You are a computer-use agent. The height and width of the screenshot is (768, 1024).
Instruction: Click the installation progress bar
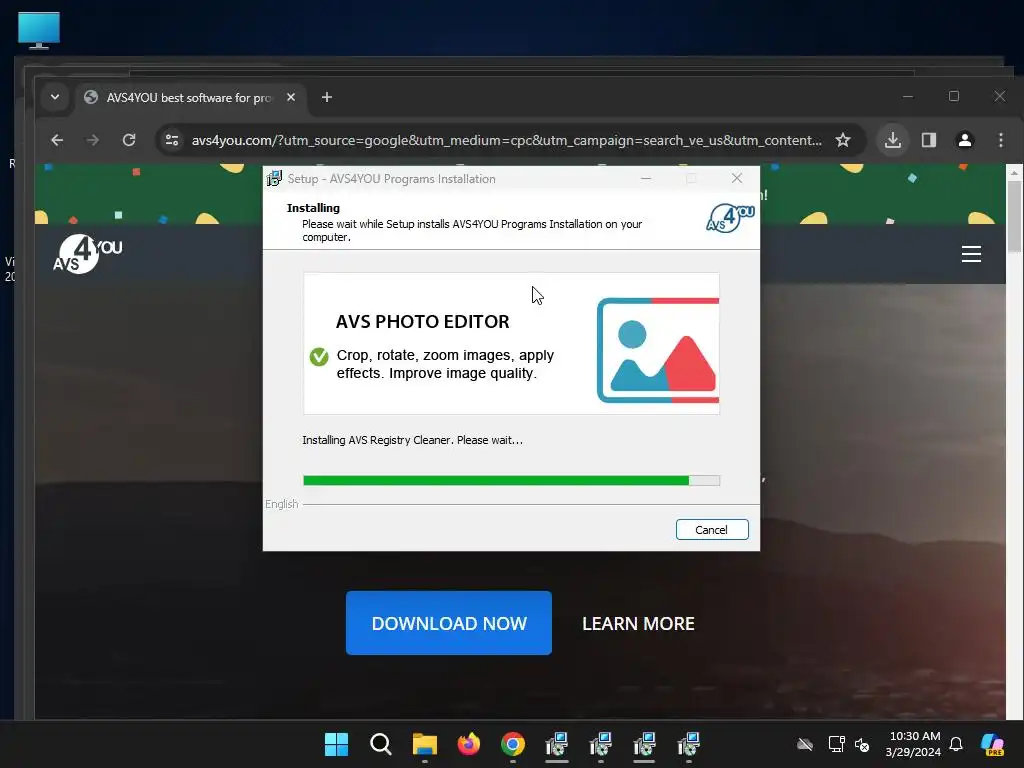[x=511, y=481]
